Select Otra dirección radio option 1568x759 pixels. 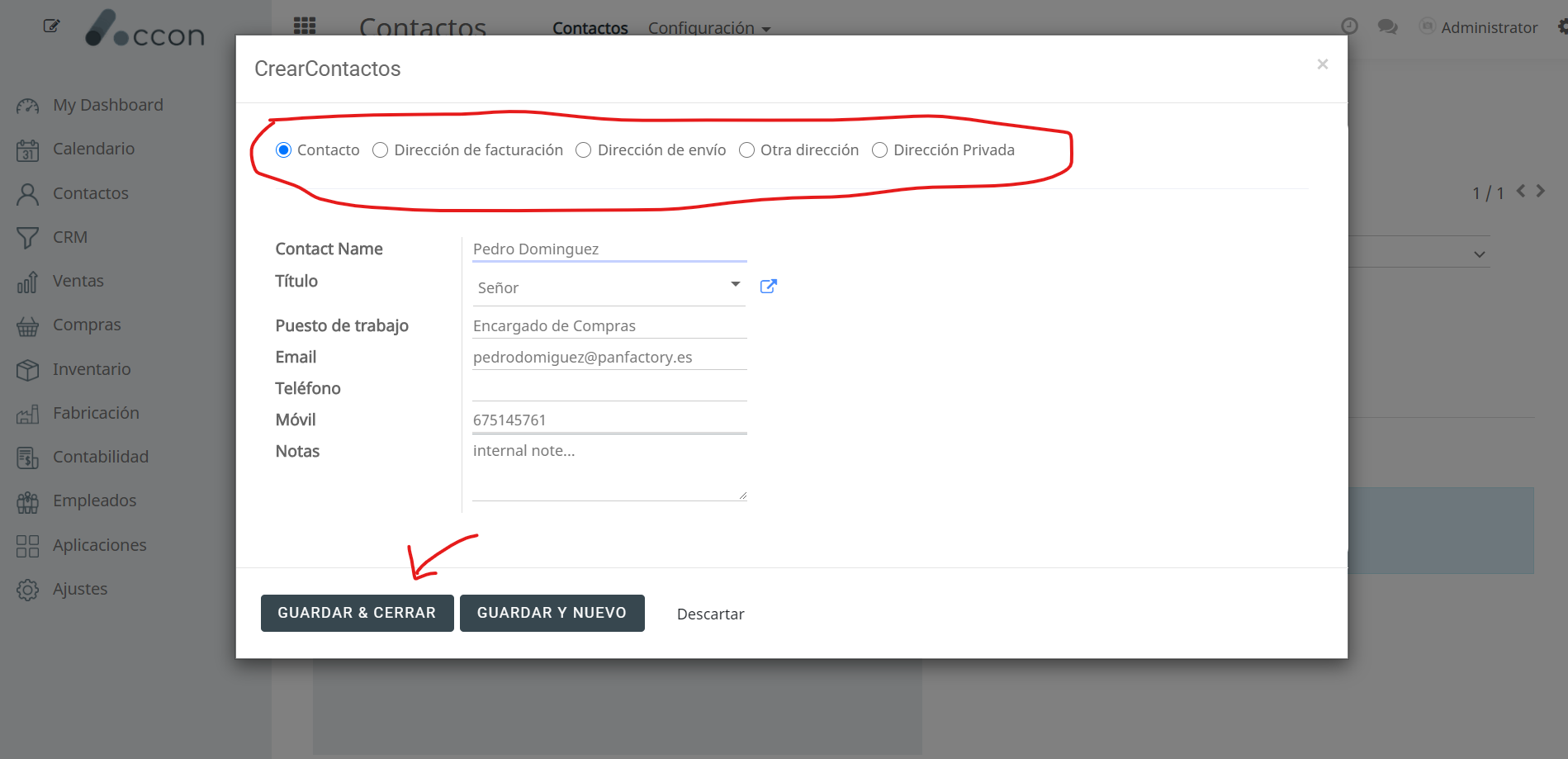746,150
